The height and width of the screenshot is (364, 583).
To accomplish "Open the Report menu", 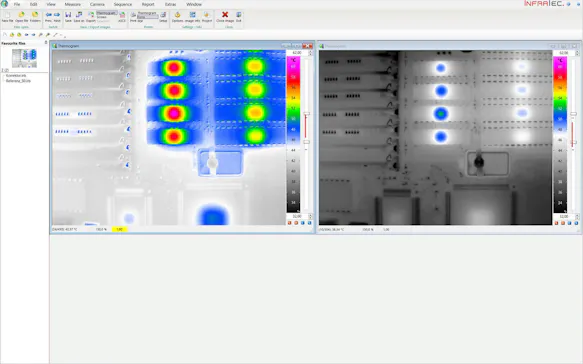I will click(148, 4).
